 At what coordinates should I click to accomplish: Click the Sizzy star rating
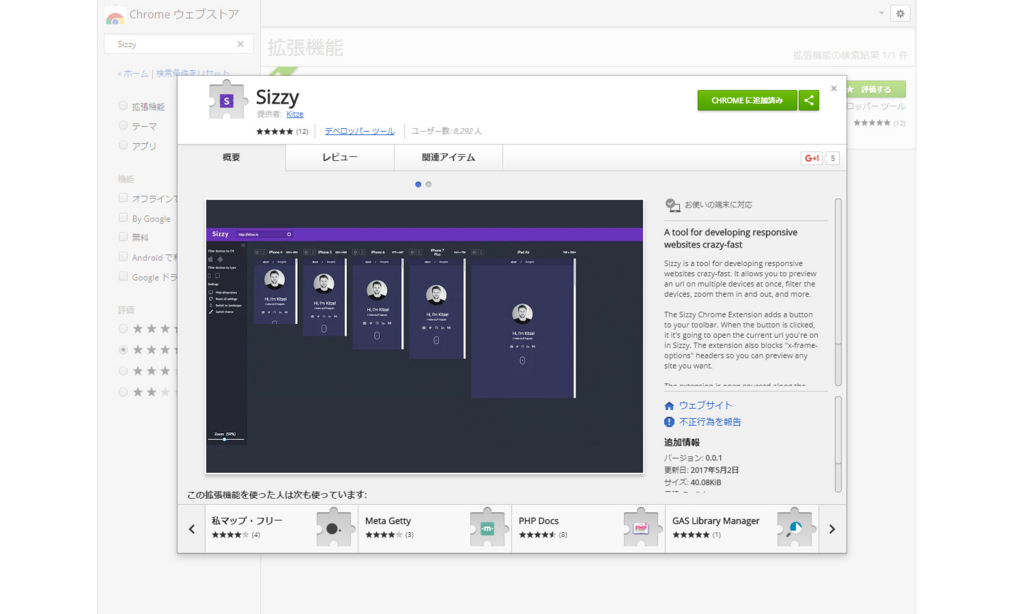(274, 131)
